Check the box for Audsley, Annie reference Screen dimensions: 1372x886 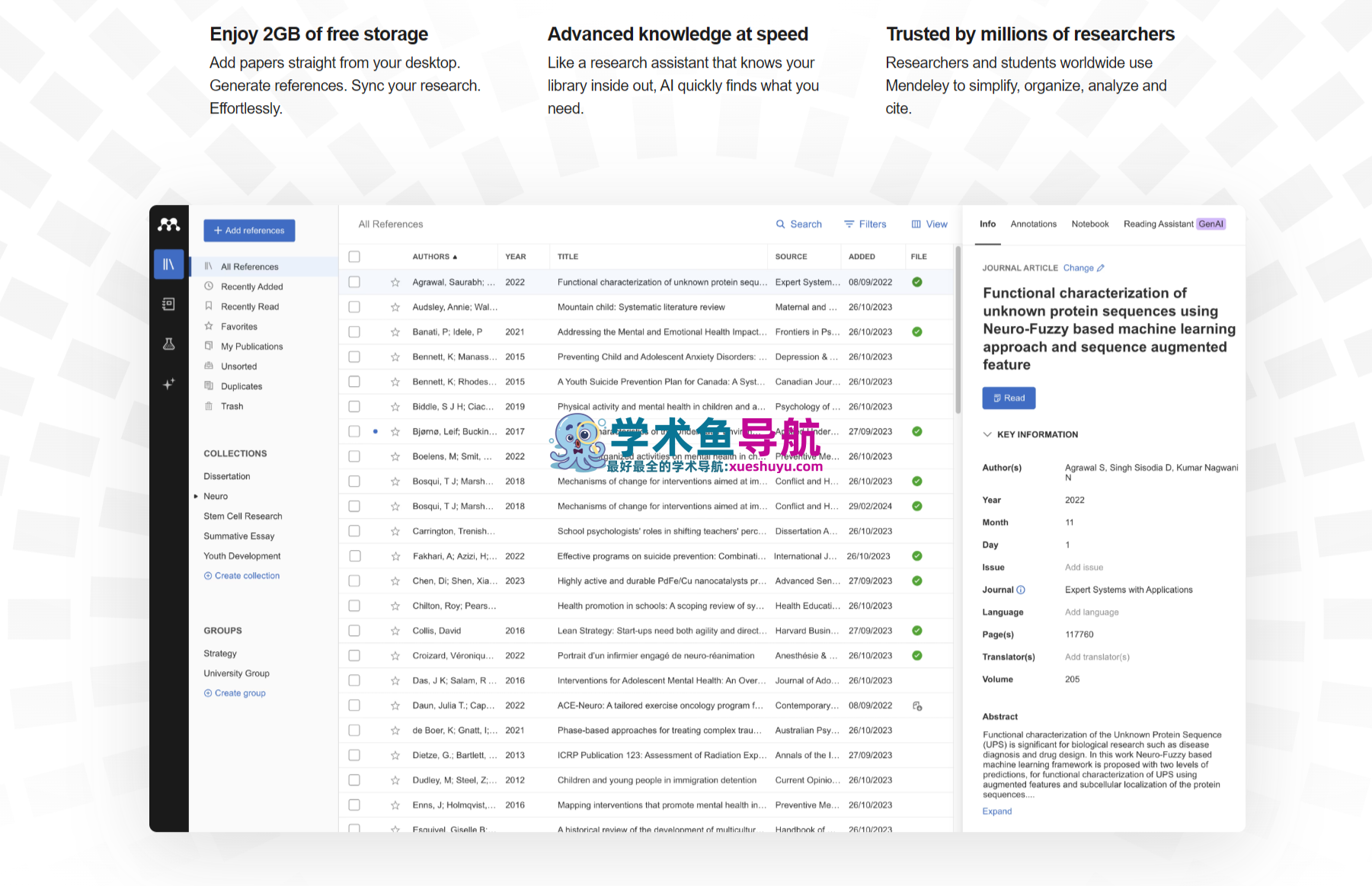[354, 307]
